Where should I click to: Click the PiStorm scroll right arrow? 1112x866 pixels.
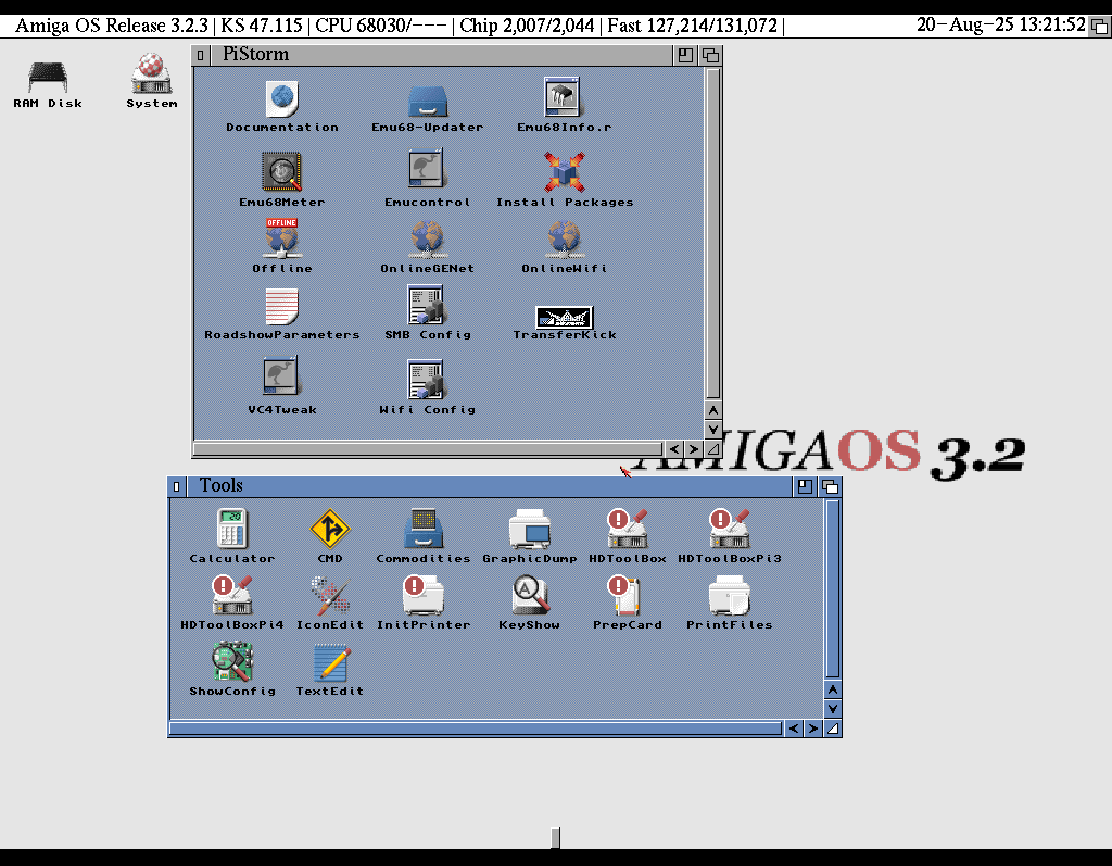(x=694, y=449)
